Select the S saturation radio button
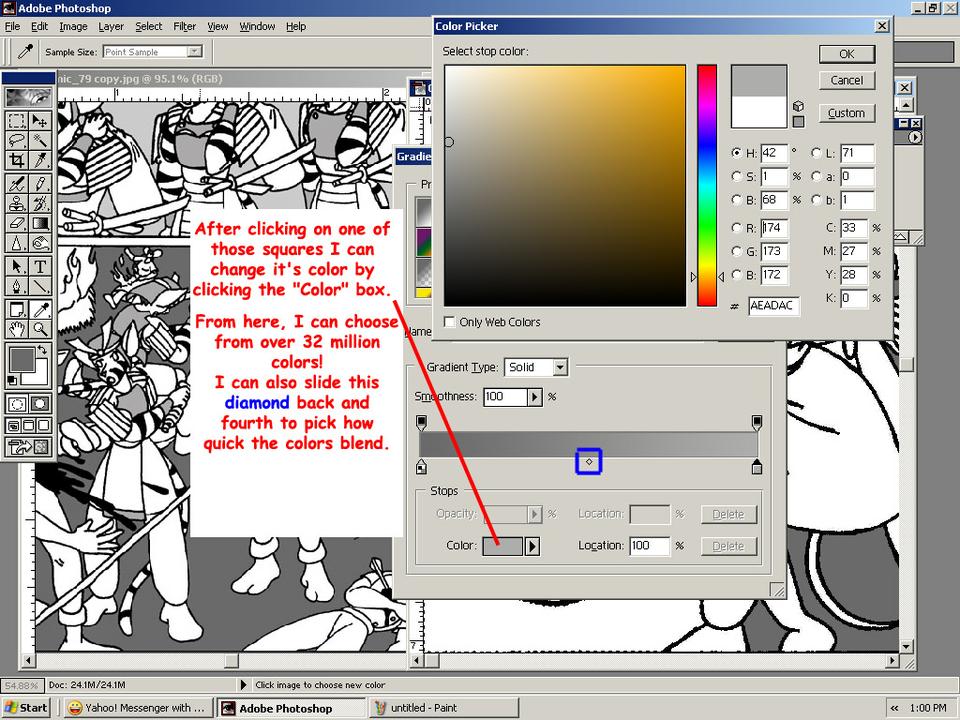 click(x=737, y=176)
